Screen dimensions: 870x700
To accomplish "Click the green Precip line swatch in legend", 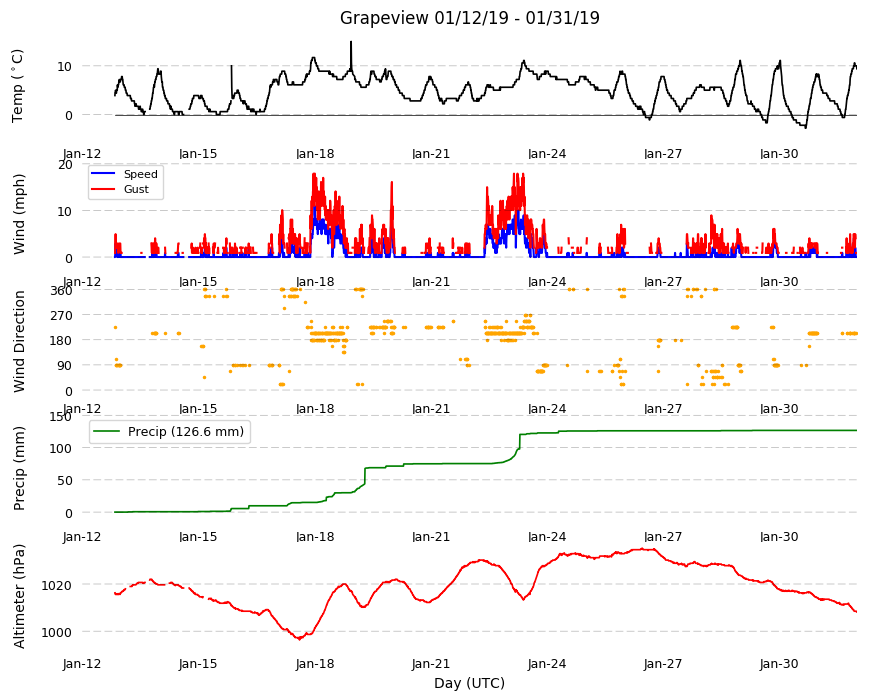I will click(107, 432).
